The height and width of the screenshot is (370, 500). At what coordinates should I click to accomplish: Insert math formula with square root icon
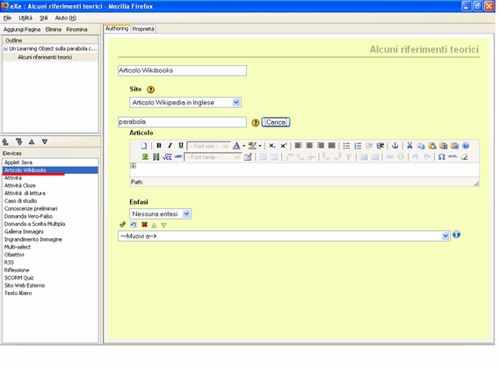point(167,157)
